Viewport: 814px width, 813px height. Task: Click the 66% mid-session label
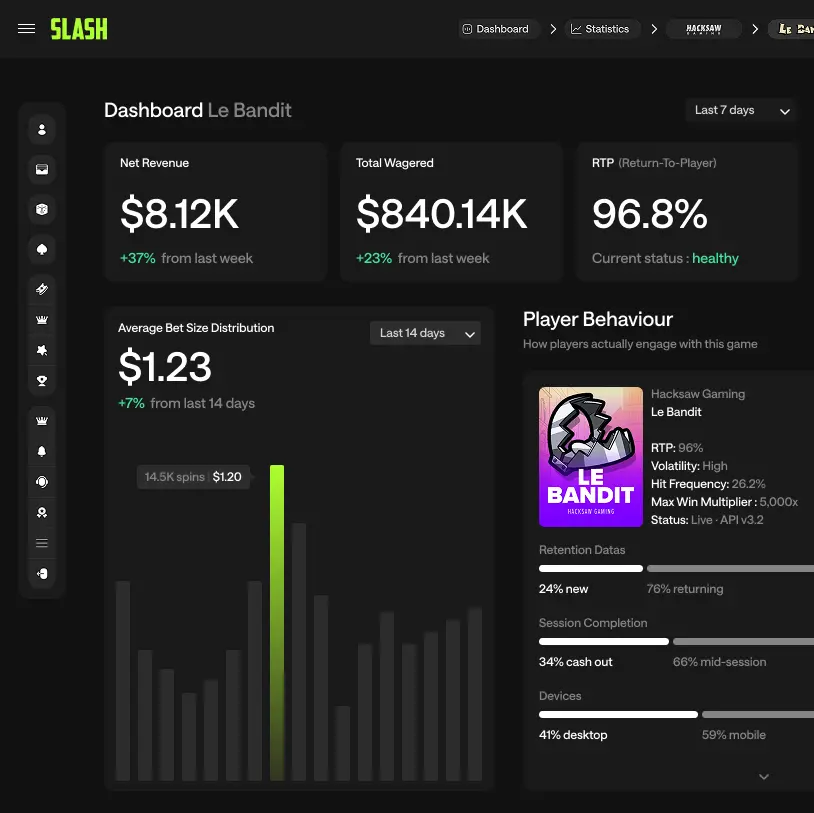click(720, 662)
